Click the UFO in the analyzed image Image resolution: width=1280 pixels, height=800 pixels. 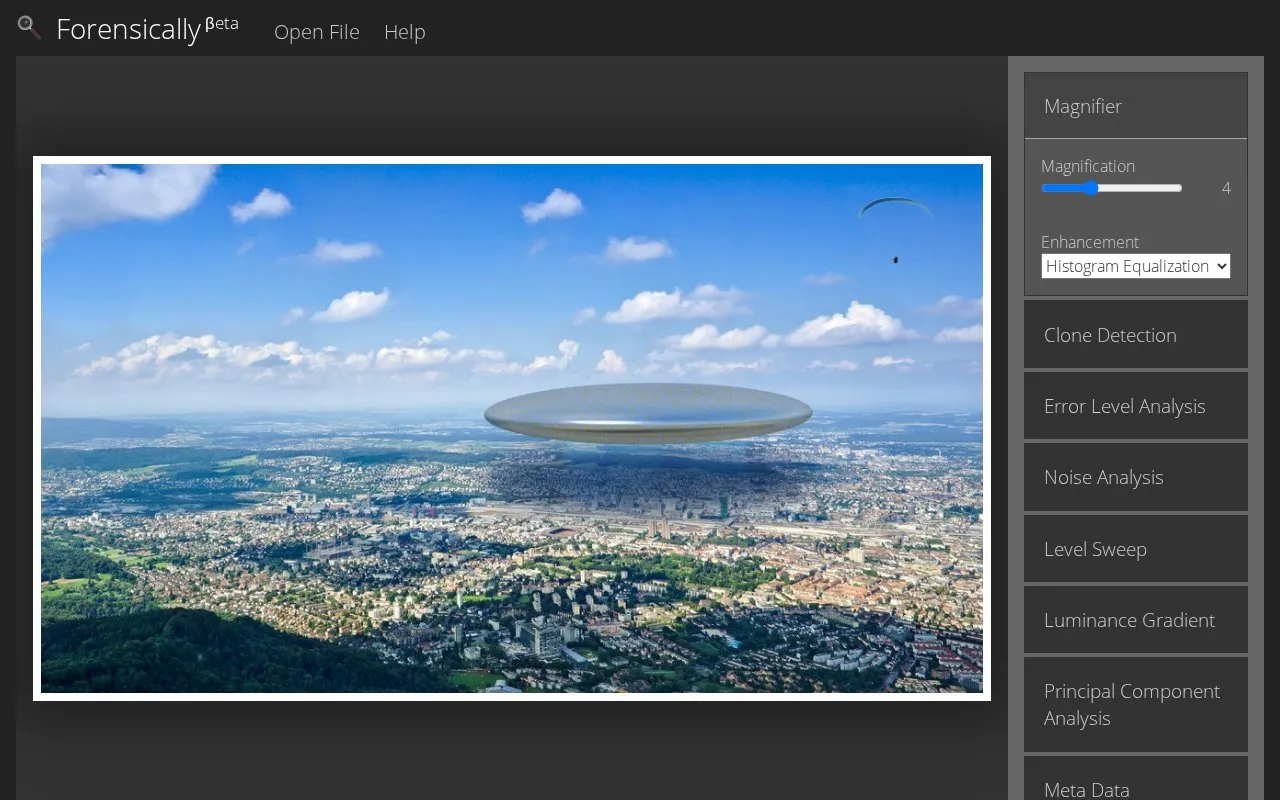tap(648, 412)
